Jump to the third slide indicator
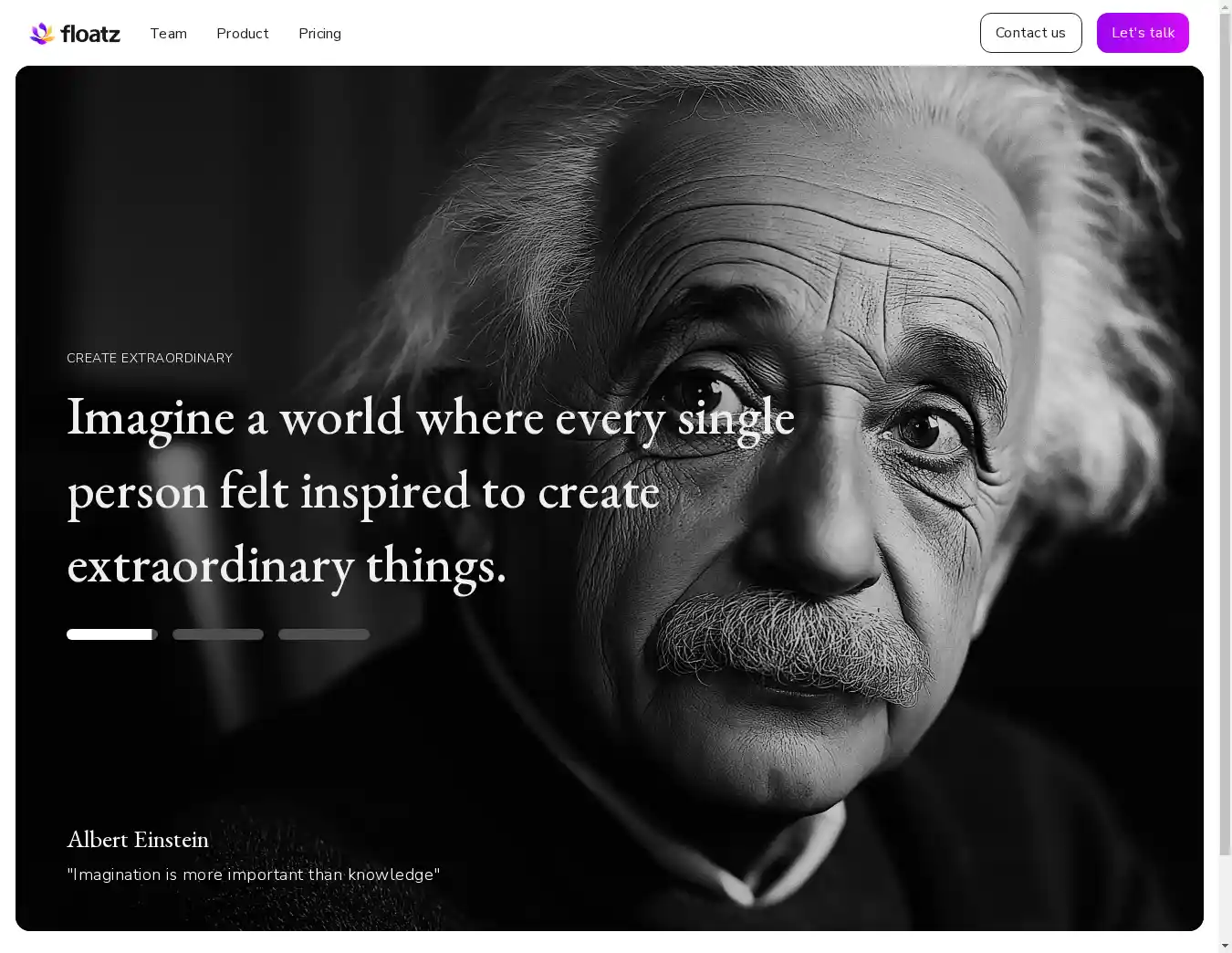1232x953 pixels. coord(324,634)
